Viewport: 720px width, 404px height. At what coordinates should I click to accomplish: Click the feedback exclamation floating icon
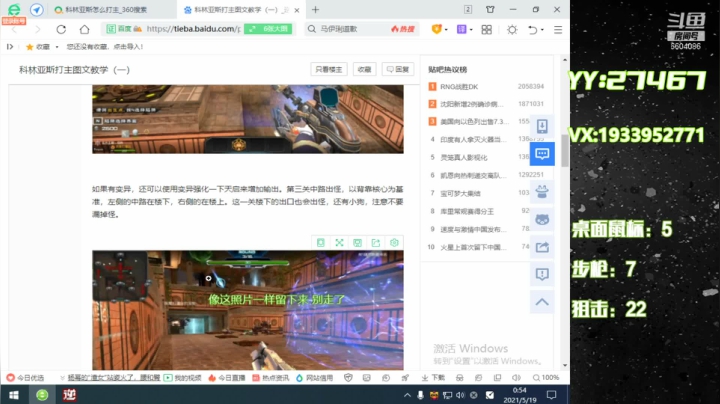click(542, 275)
